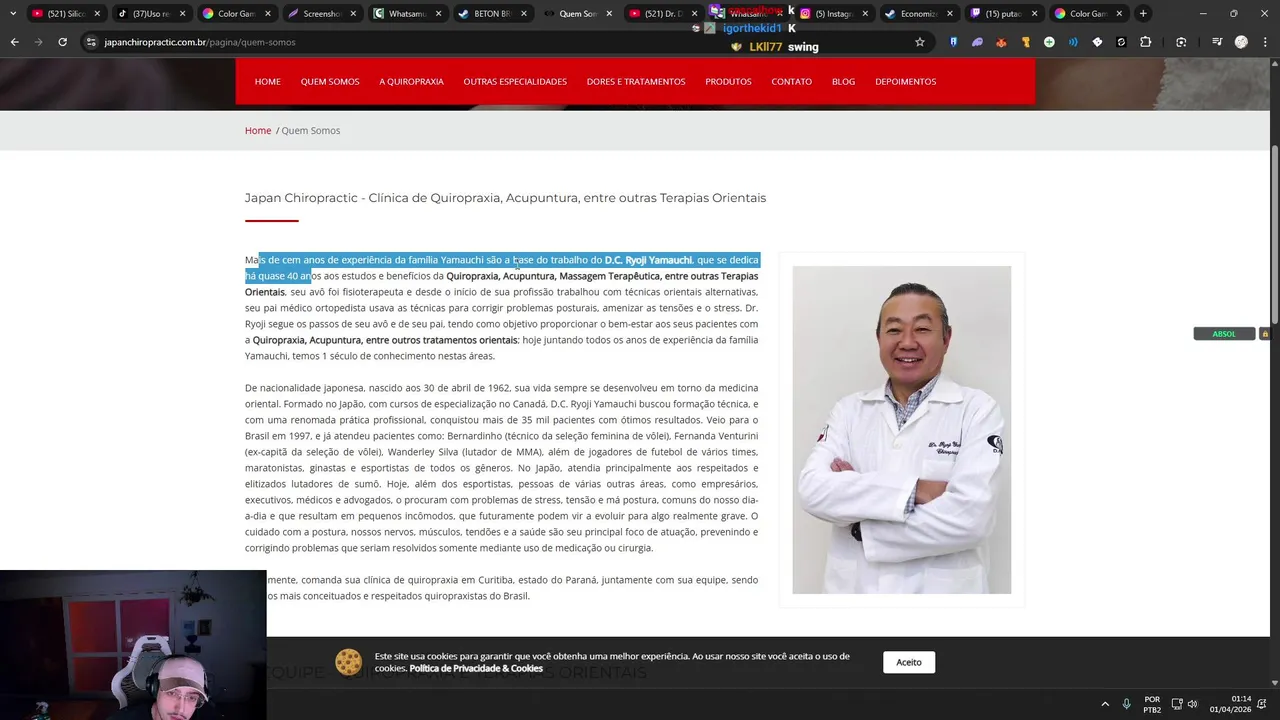Open CONTATO in the navigation bar
Viewport: 1280px width, 720px height.
tap(791, 81)
